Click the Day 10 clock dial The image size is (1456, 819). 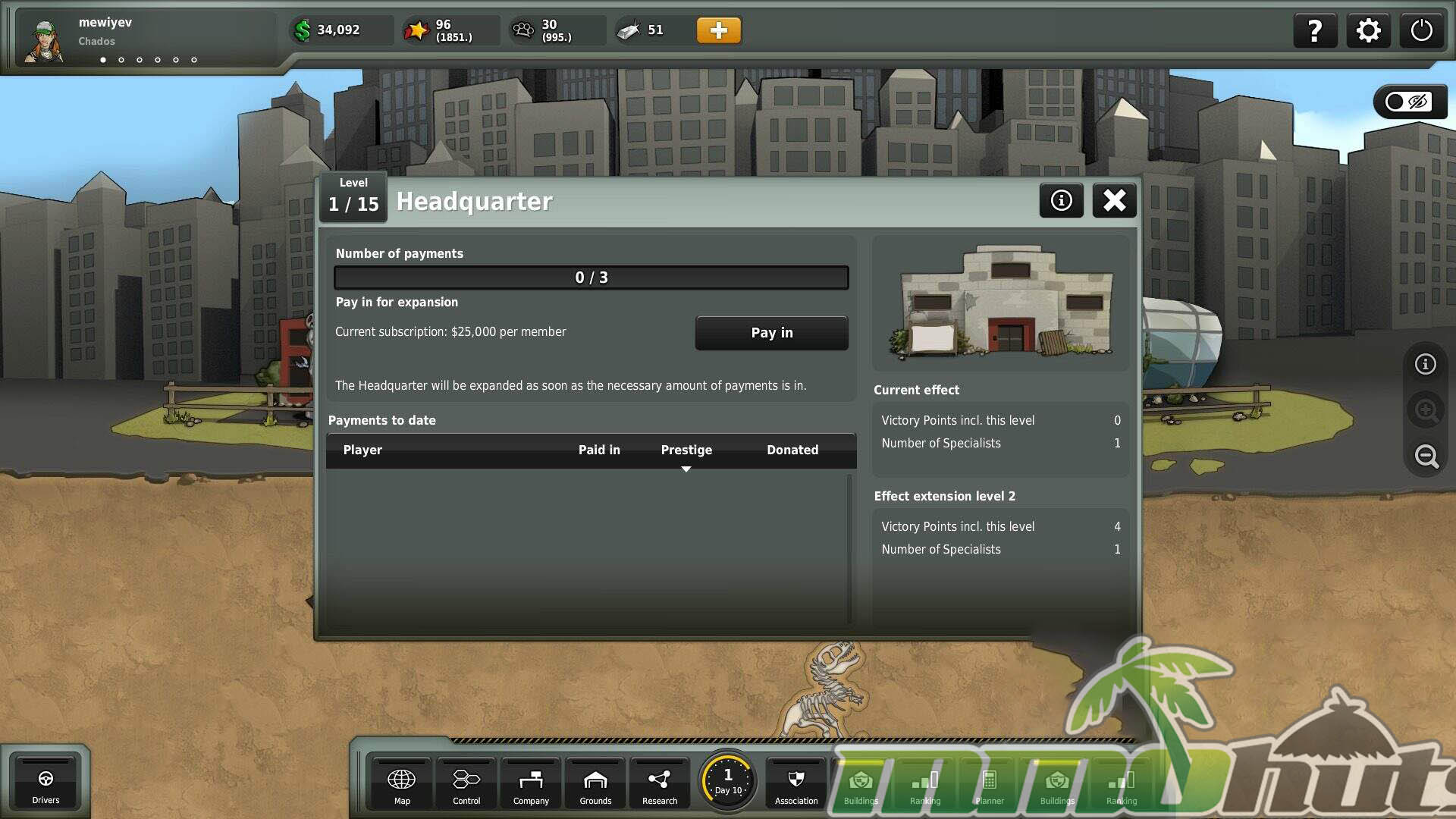coord(727,781)
